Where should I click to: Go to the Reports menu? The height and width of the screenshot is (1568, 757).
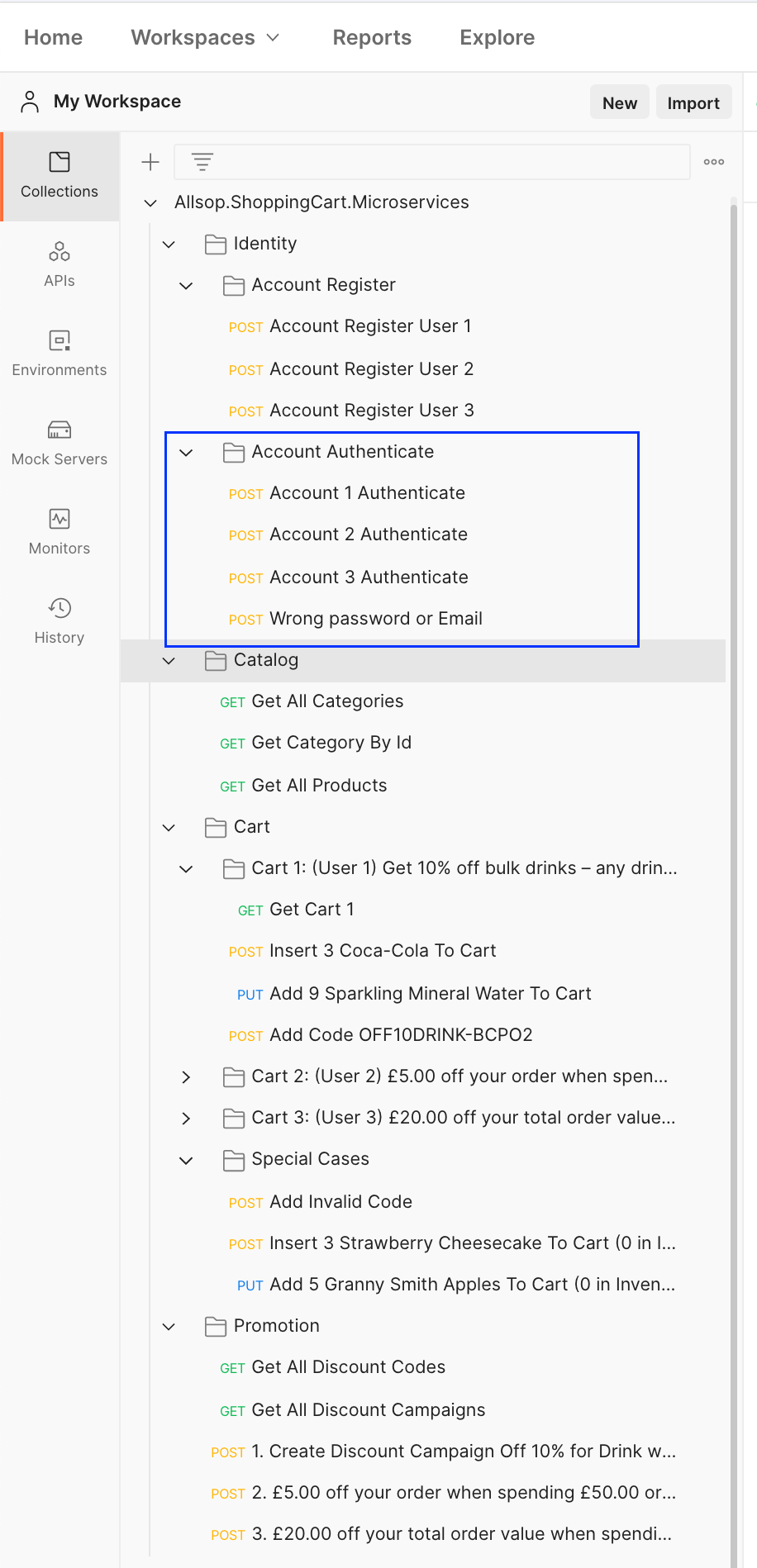click(372, 37)
